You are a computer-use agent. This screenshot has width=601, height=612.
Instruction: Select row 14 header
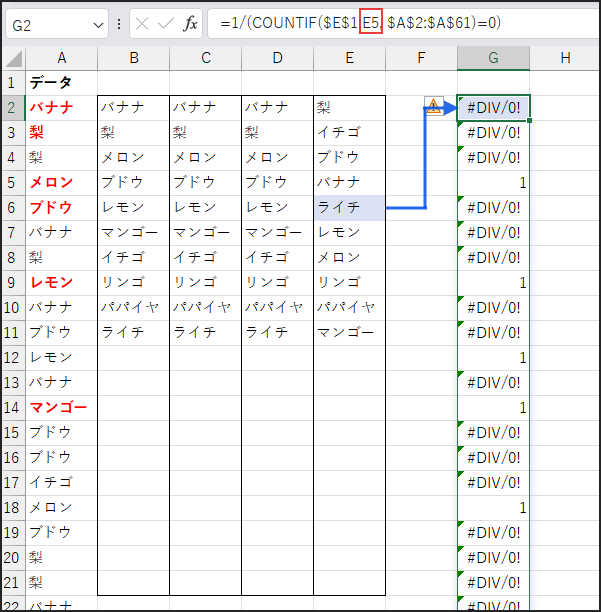pos(12,407)
